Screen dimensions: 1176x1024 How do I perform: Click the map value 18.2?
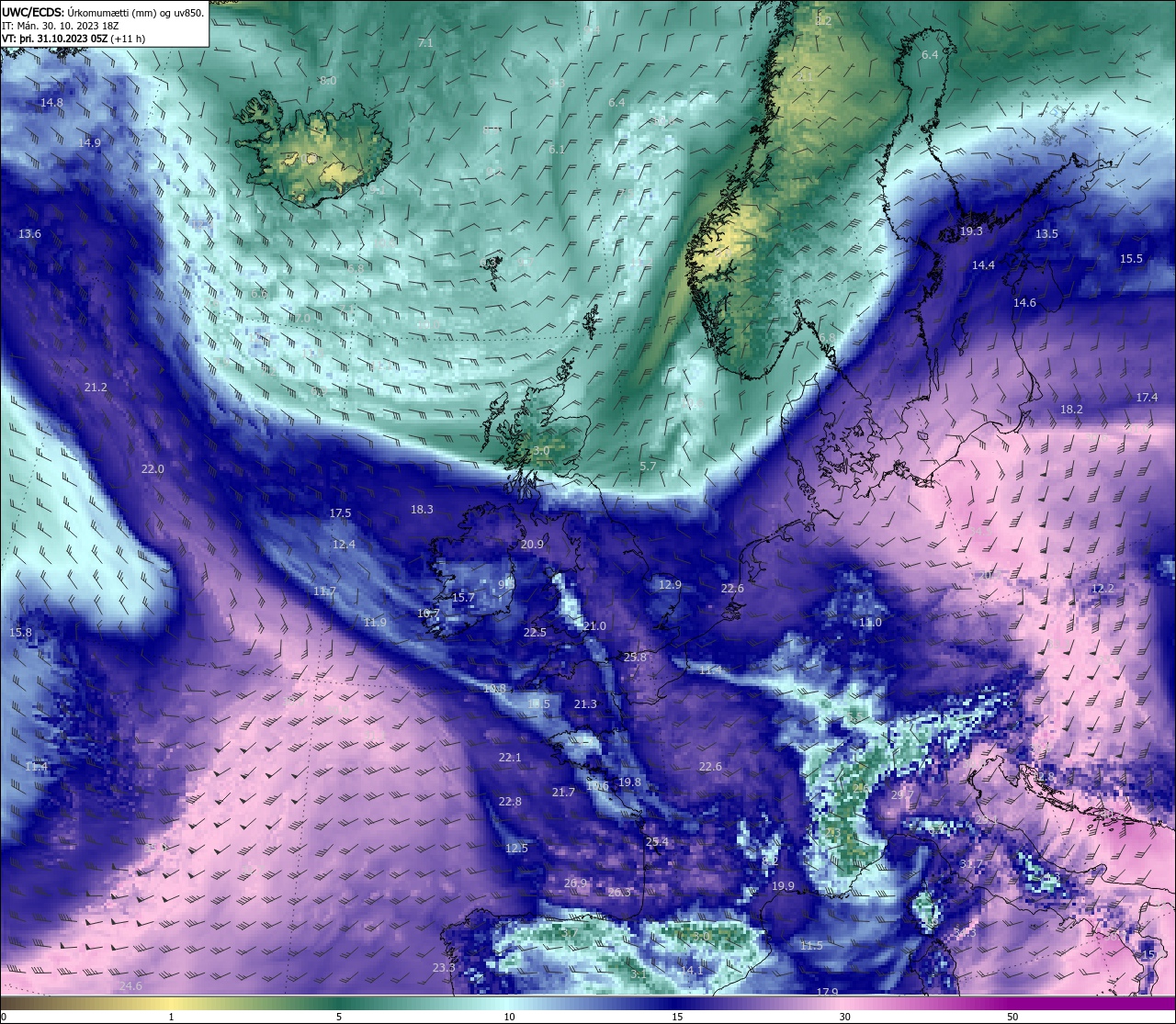[1071, 410]
